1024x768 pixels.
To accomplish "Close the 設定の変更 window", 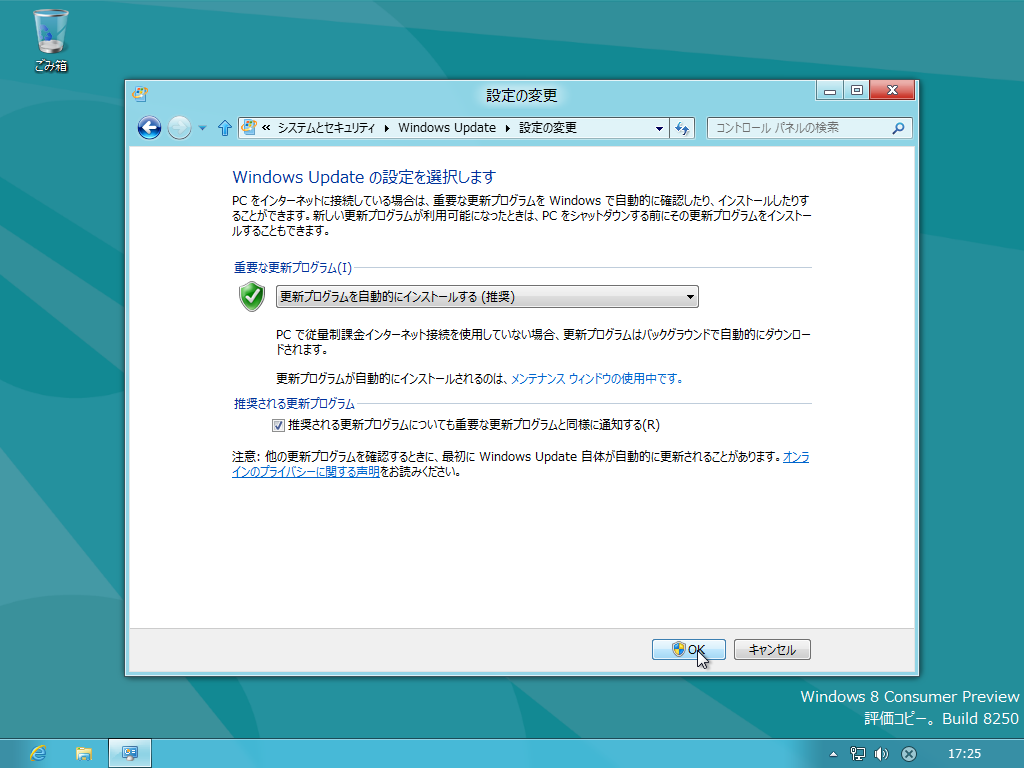I will pos(893,91).
